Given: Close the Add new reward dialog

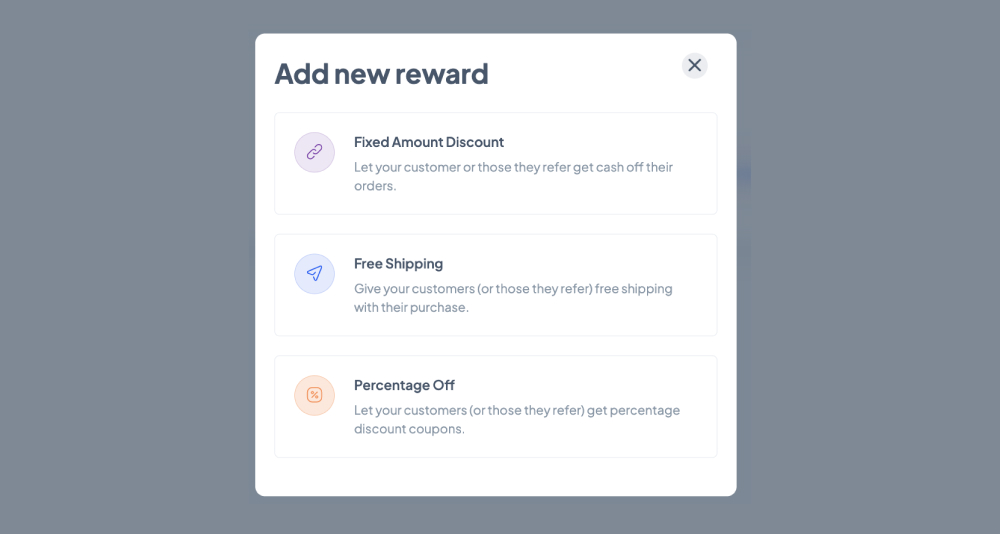Looking at the screenshot, I should coord(695,65).
